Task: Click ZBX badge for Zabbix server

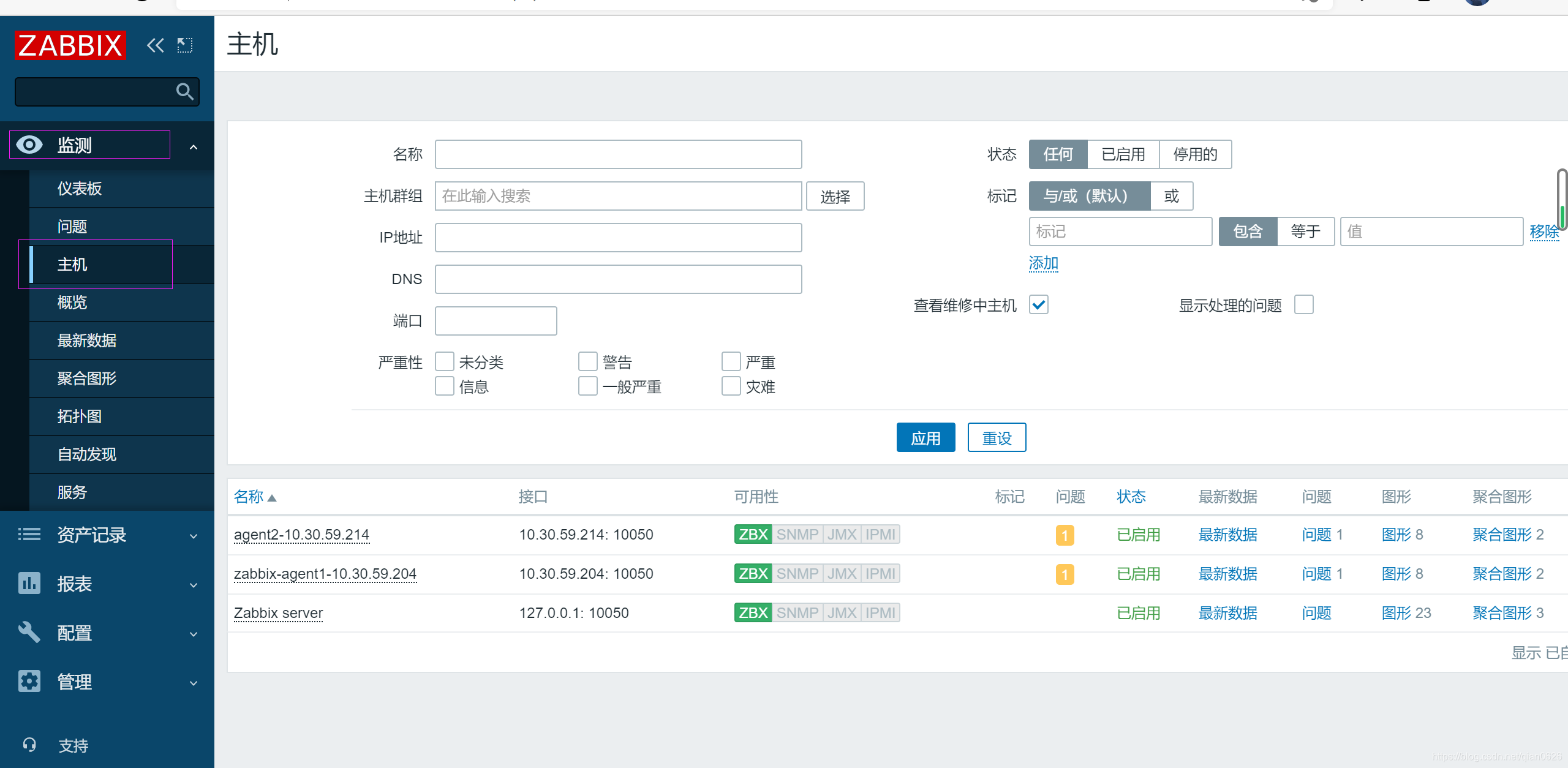Action: point(753,613)
